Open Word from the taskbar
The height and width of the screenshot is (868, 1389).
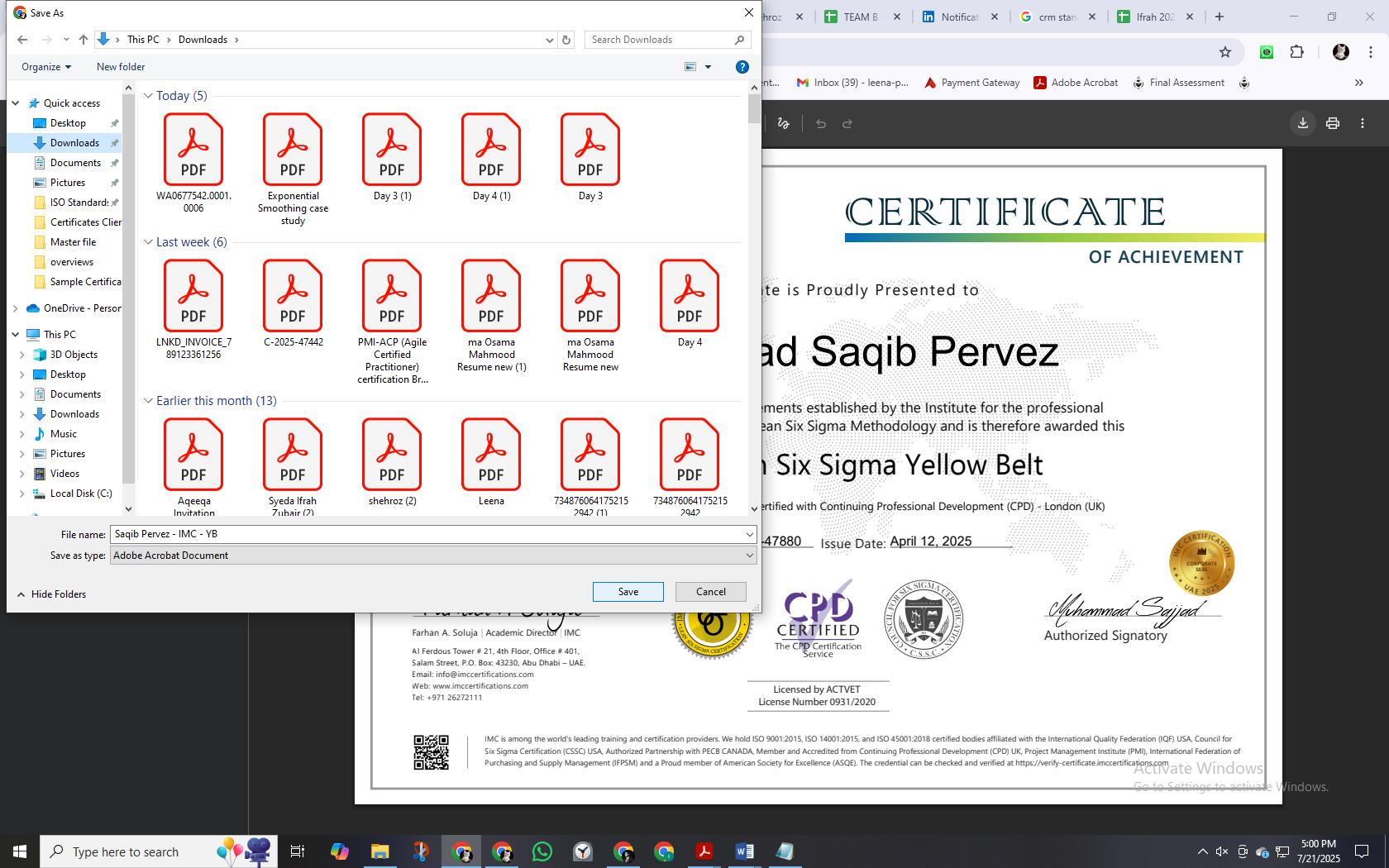pyautogui.click(x=744, y=851)
